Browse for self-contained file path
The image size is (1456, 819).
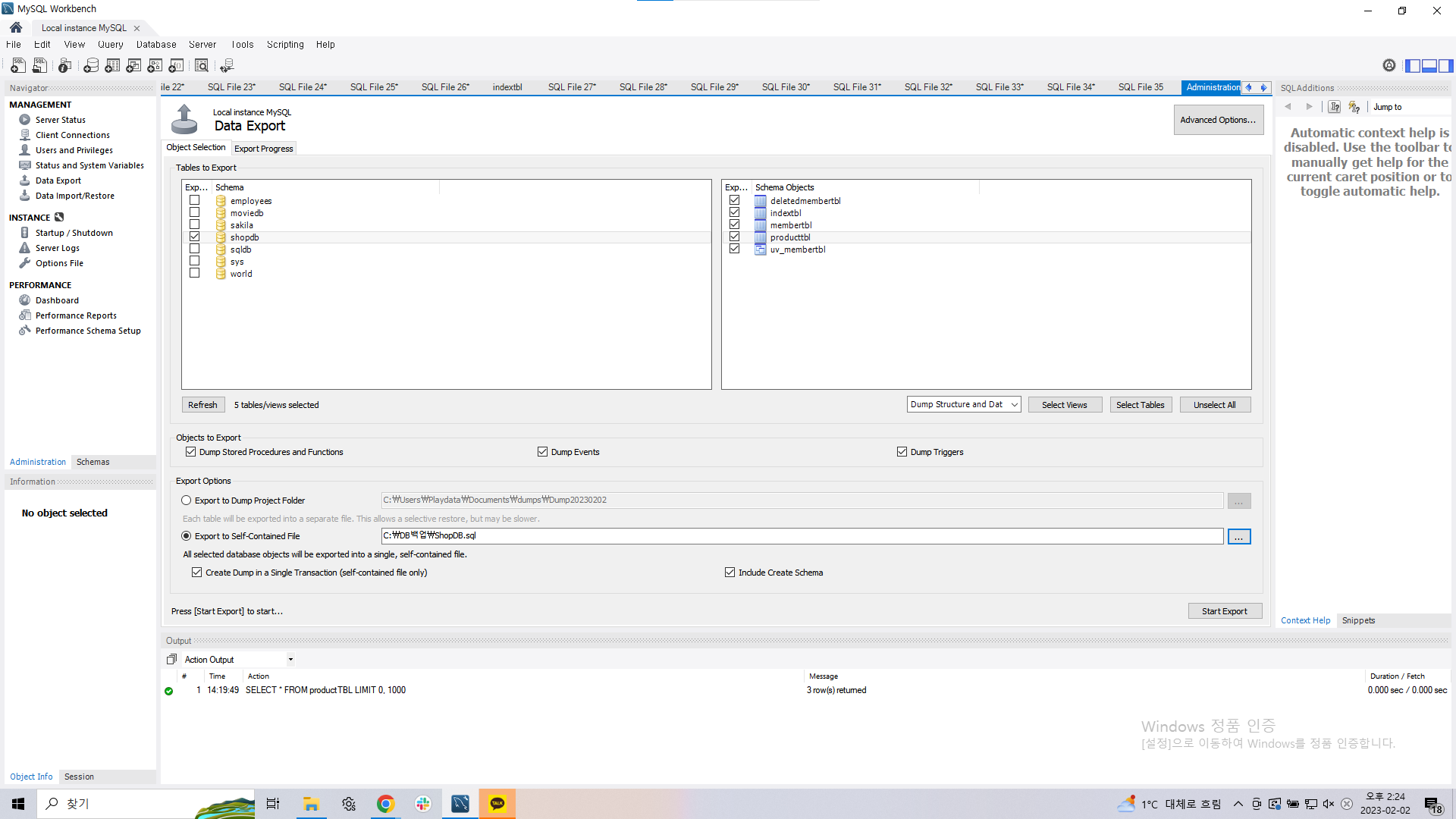pos(1239,537)
